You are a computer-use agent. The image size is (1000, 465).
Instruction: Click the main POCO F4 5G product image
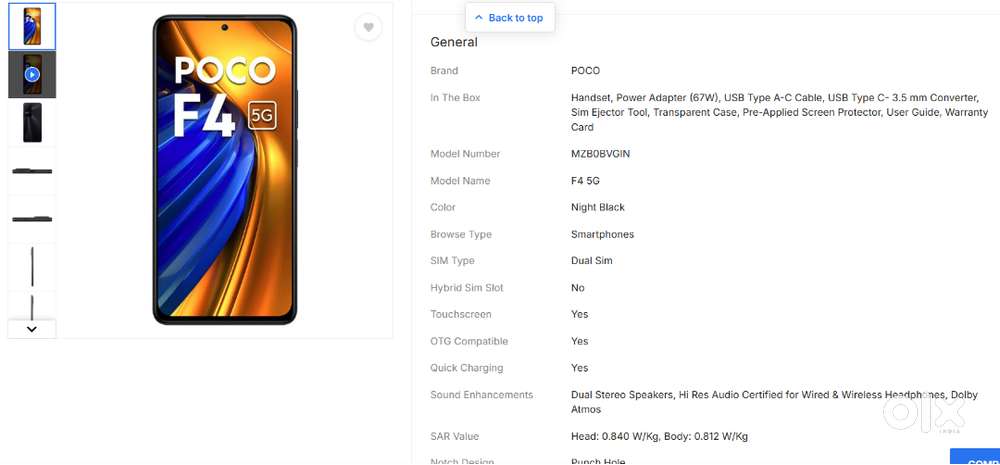point(224,170)
